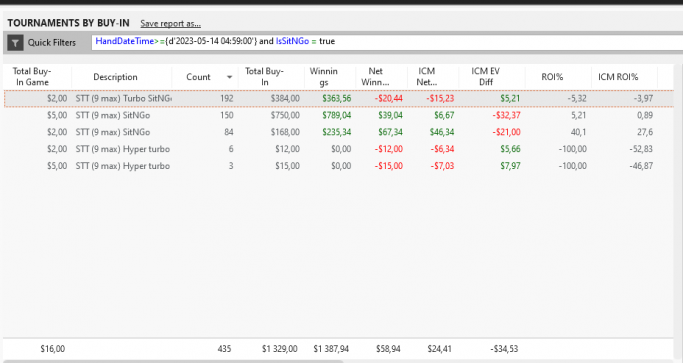Click the ICM EV Diff cell '$5,21'

[x=510, y=98]
